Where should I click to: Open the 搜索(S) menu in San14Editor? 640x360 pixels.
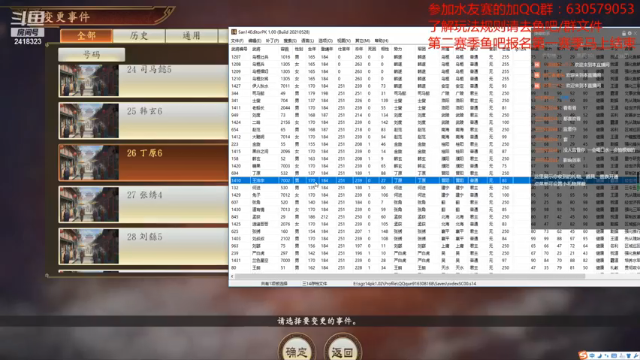click(x=290, y=41)
